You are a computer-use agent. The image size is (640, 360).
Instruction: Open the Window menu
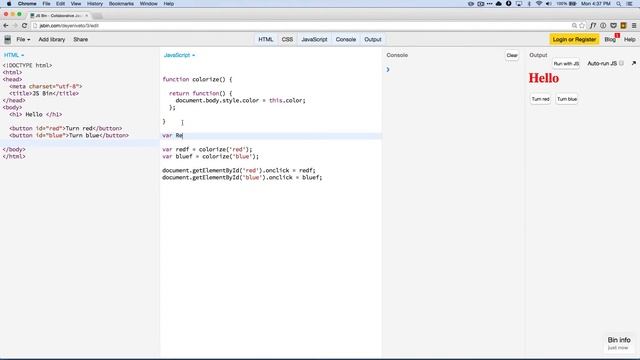(x=149, y=4)
